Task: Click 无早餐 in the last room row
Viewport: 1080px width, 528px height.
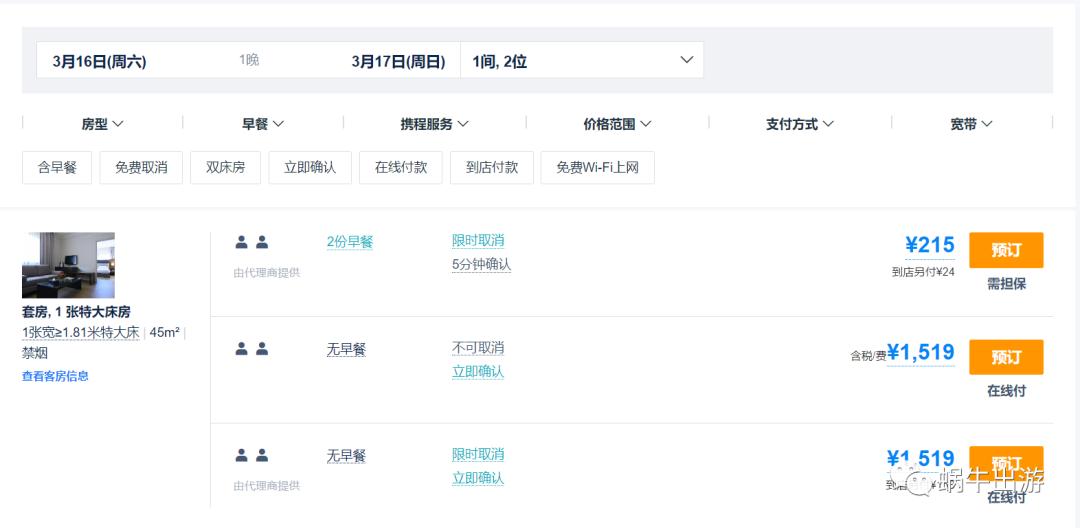Action: (x=346, y=456)
